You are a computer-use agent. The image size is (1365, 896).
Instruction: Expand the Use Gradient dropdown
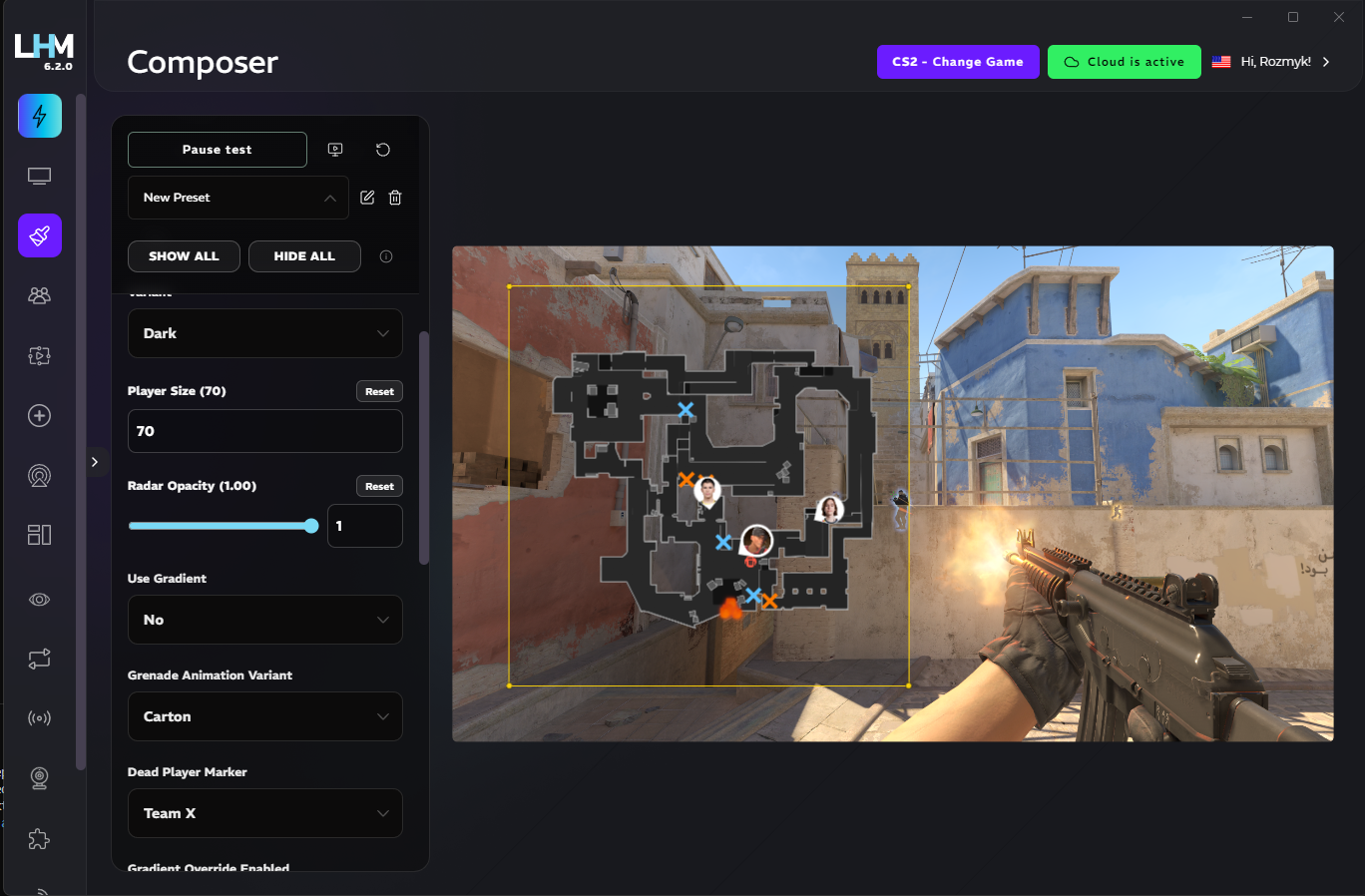(x=264, y=620)
